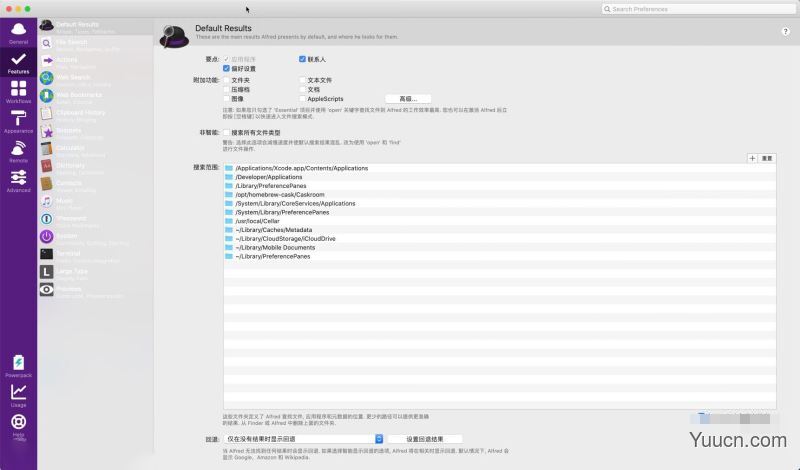
Task: Enable the 文本文件 checkbox
Action: (x=302, y=80)
